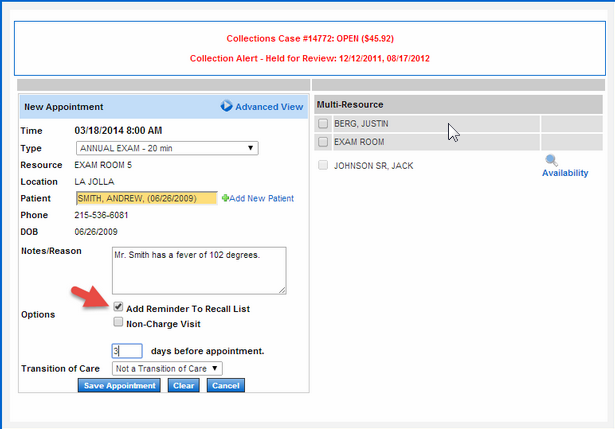Toggle Add Reminder To Recall List checkbox

point(119,308)
